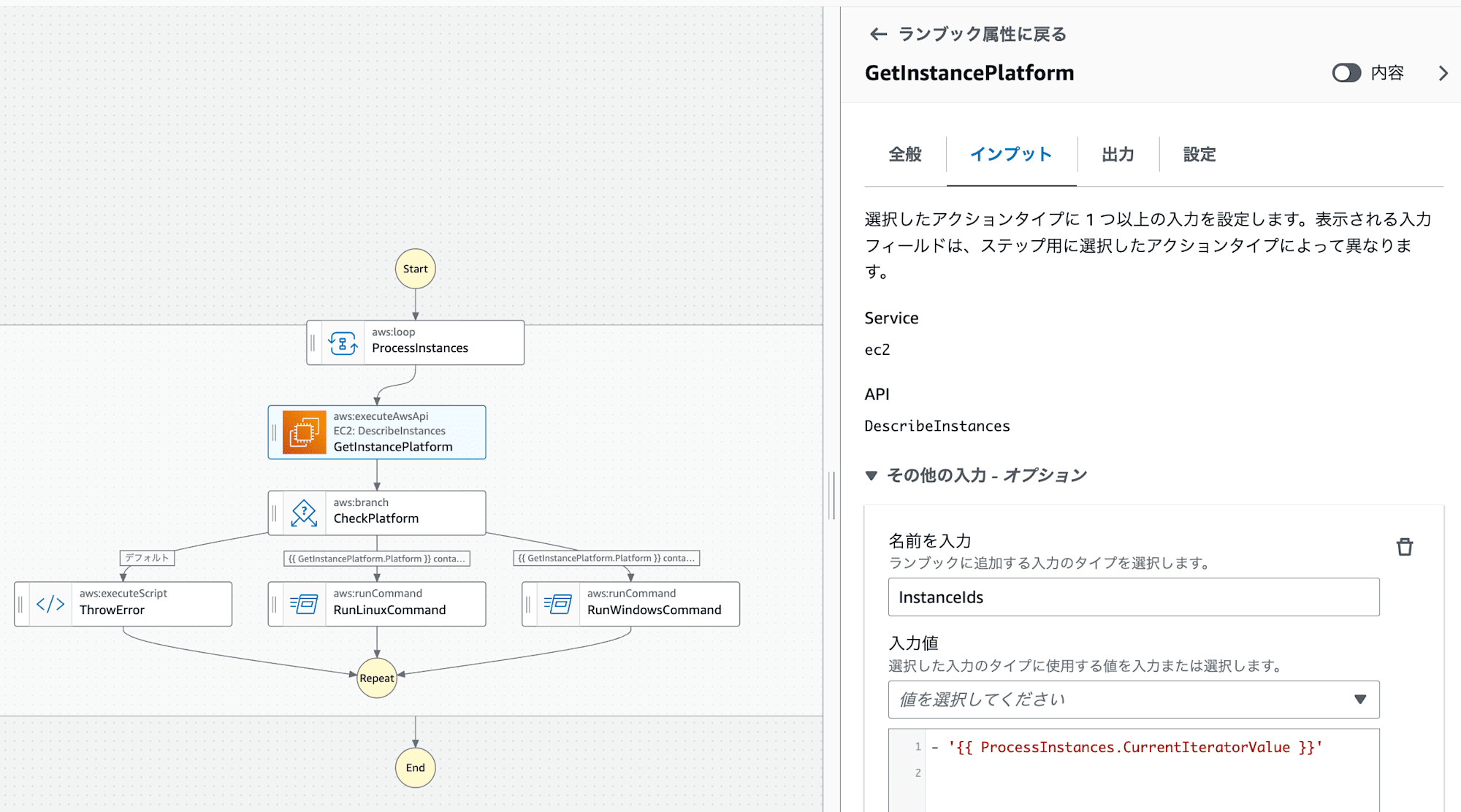Click the aws:loop icon on ProcessInstances

tap(343, 342)
